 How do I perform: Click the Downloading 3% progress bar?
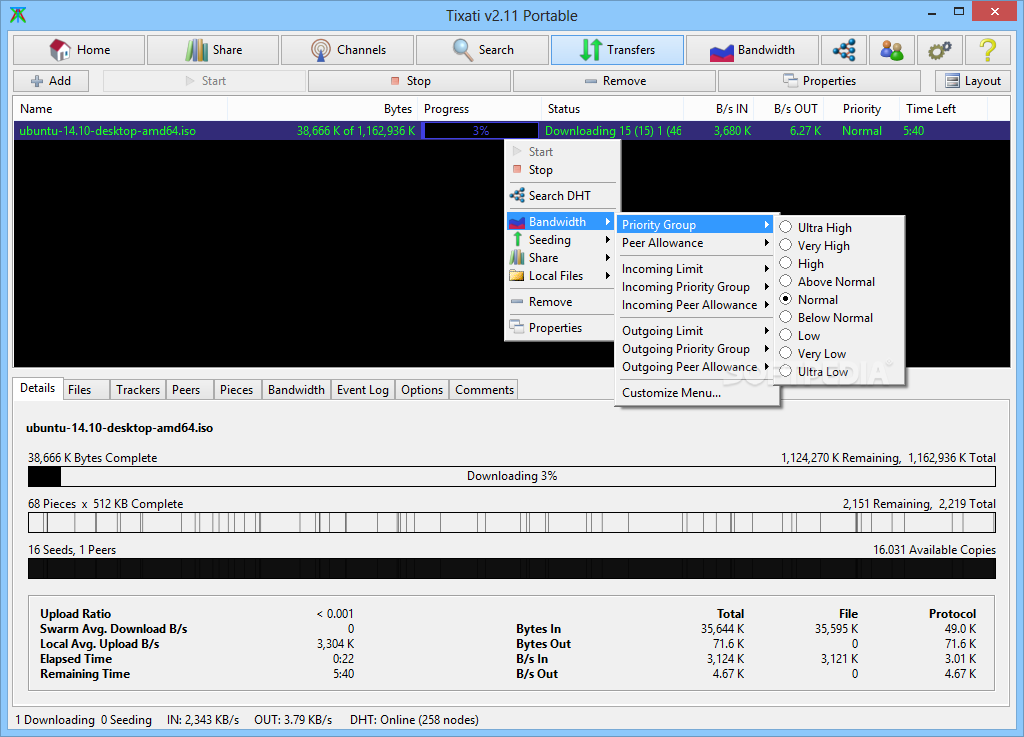point(512,476)
